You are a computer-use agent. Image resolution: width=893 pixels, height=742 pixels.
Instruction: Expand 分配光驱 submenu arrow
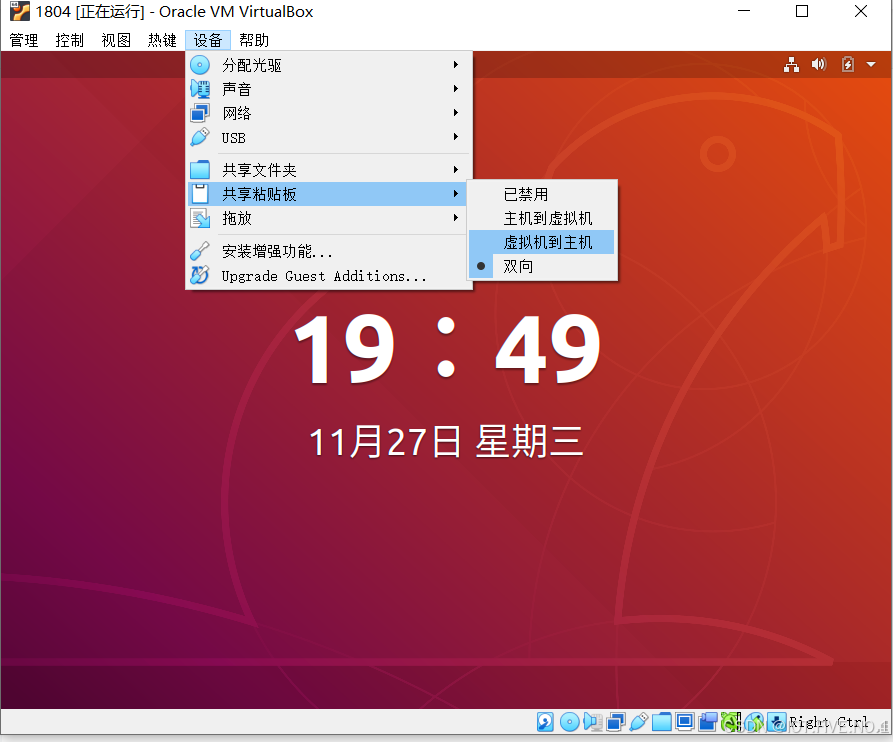(x=456, y=64)
